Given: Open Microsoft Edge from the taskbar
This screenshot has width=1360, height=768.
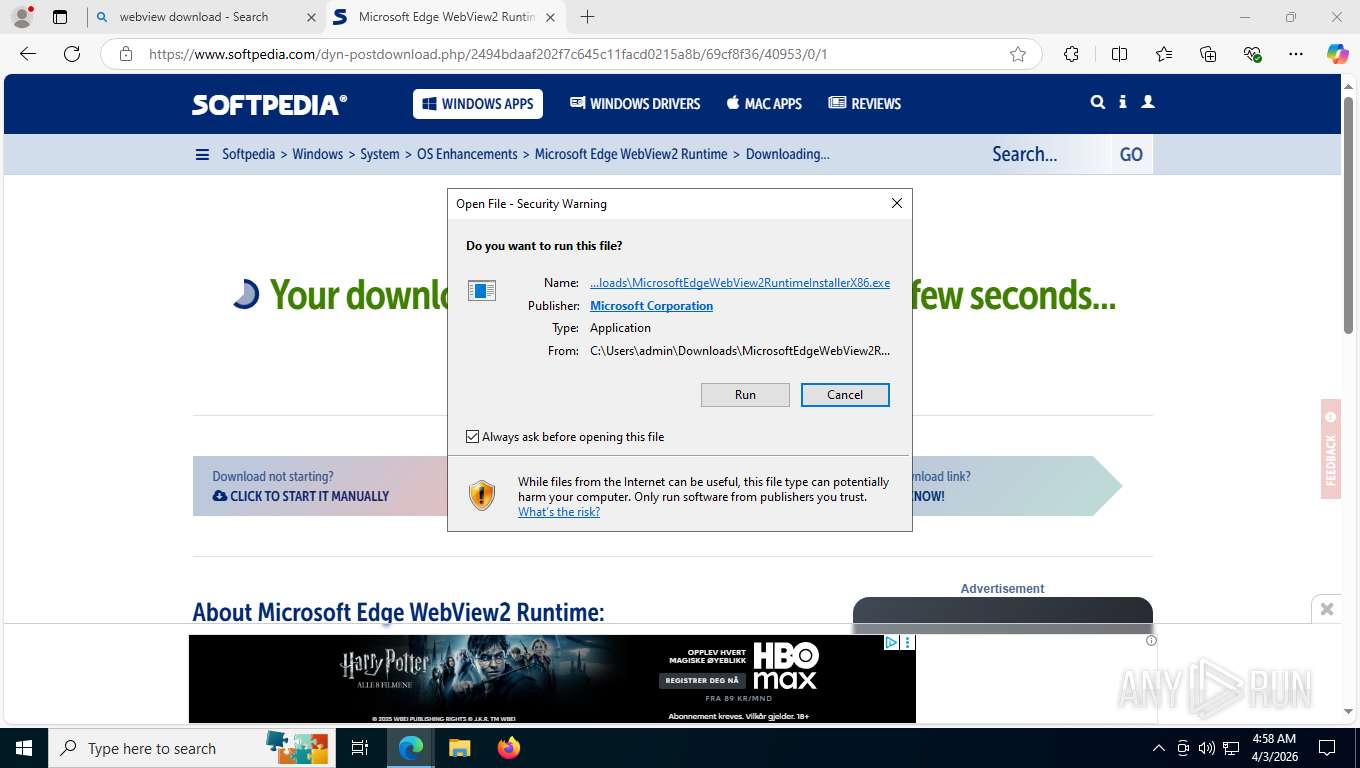Looking at the screenshot, I should coord(411,748).
